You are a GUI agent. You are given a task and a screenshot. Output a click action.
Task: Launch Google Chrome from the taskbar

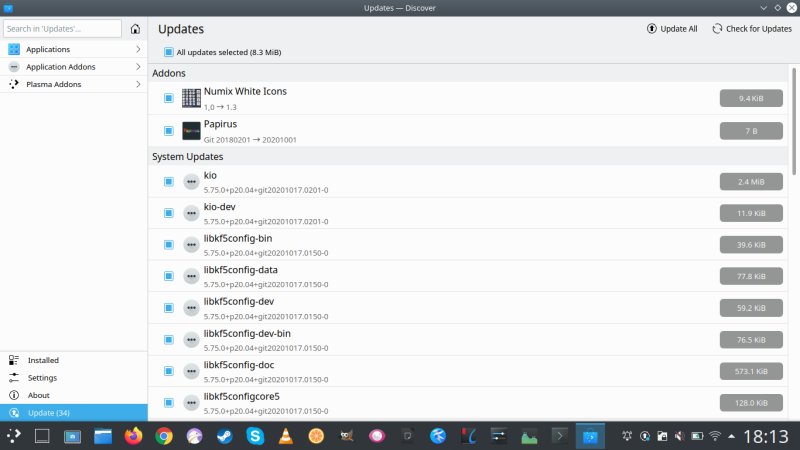164,436
